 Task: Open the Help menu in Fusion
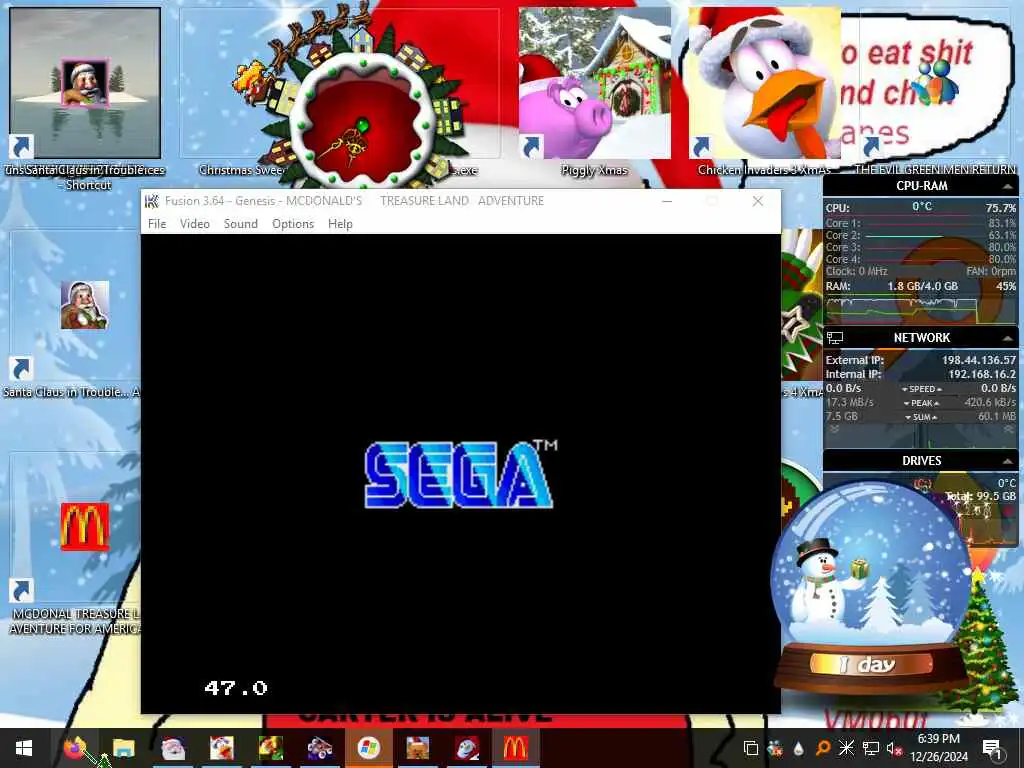point(340,223)
